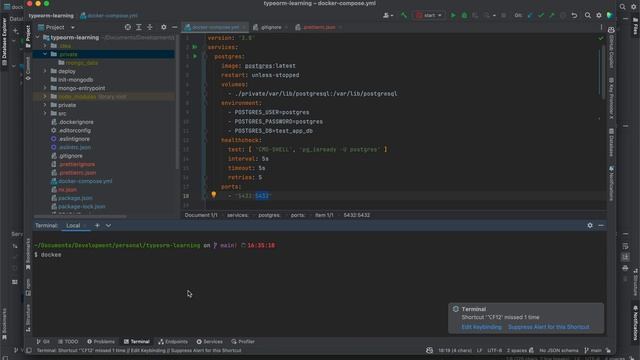Expand the deploy folder
The width and height of the screenshot is (640, 360).
pos(45,71)
